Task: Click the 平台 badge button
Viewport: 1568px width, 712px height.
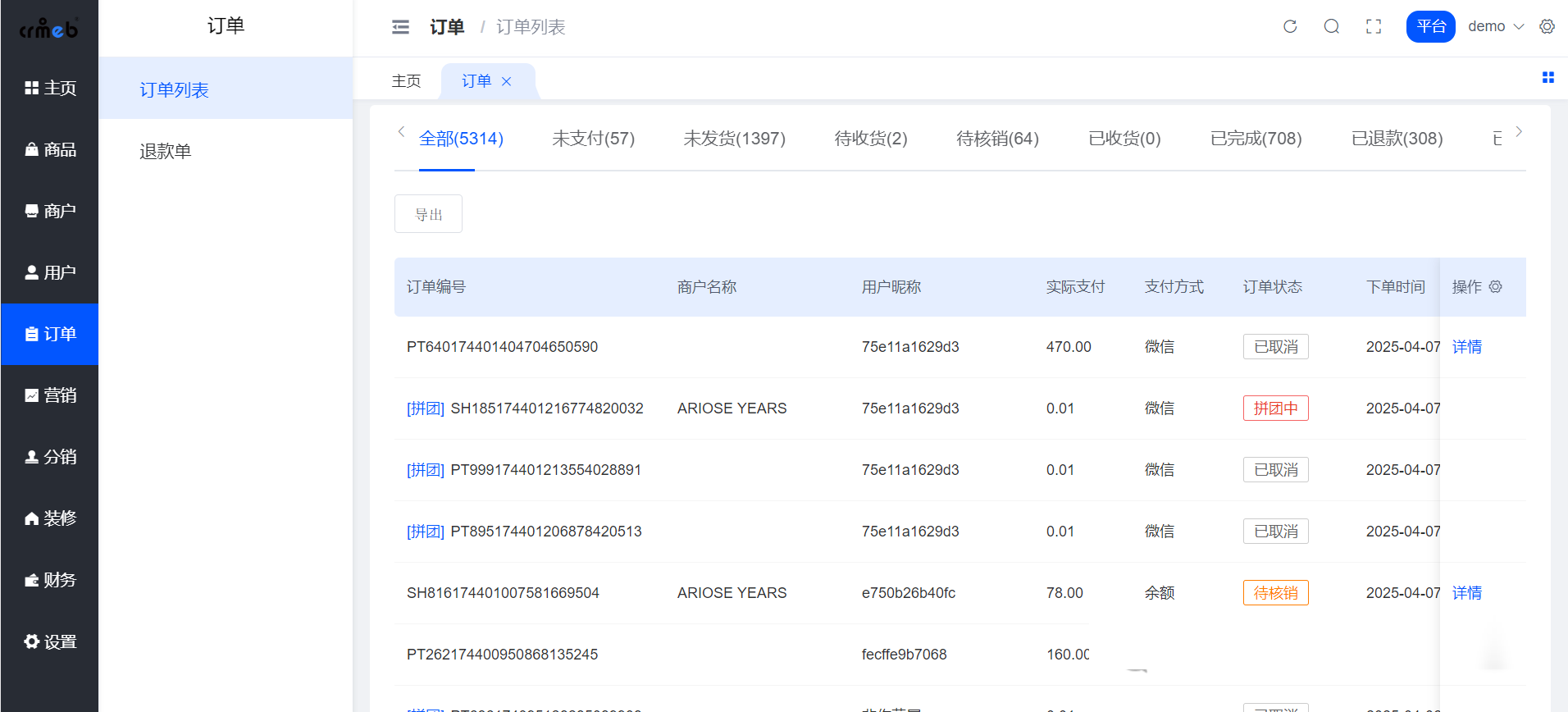Action: [x=1430, y=27]
